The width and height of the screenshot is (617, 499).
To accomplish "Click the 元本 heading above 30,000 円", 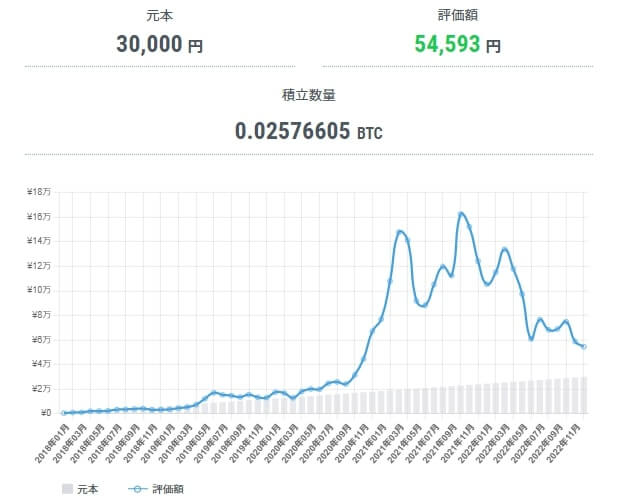I will (x=159, y=16).
